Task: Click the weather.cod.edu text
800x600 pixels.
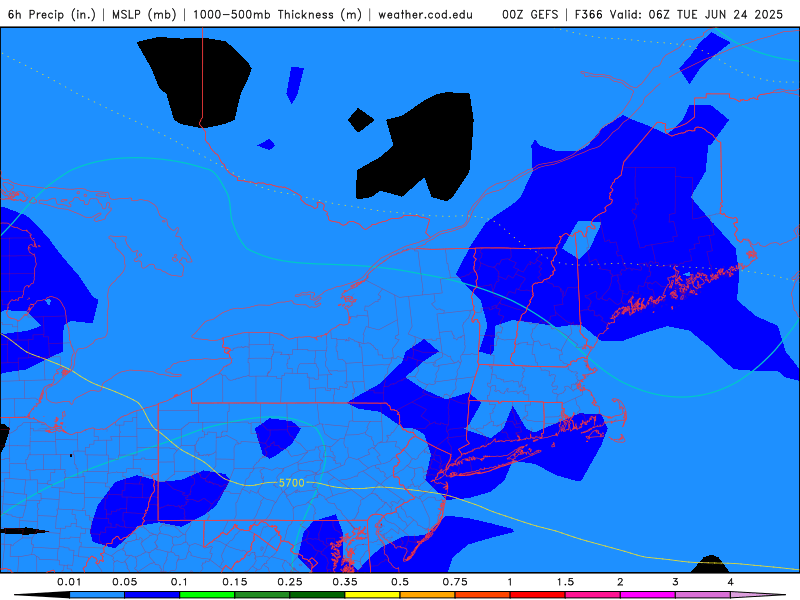Action: tap(426, 14)
